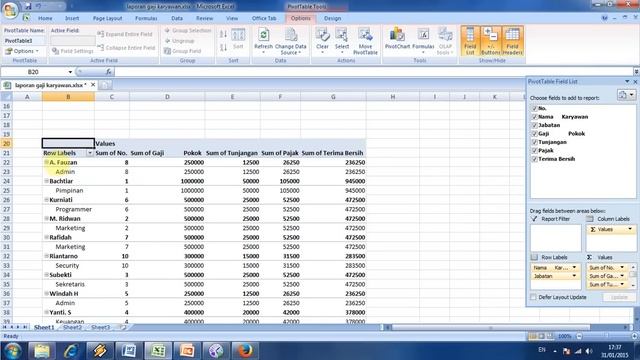Open the Home ribbon tab
The width and height of the screenshot is (640, 360).
point(45,18)
